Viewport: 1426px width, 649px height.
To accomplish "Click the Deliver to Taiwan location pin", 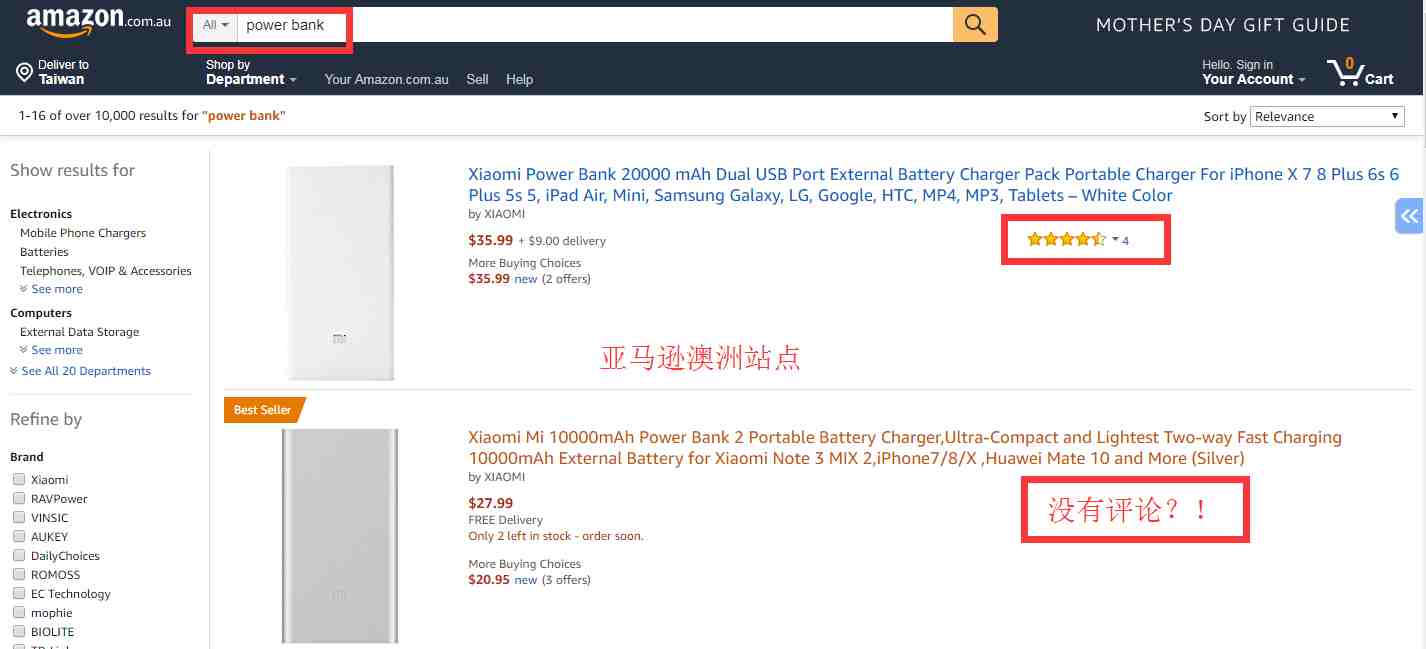I will (x=25, y=72).
